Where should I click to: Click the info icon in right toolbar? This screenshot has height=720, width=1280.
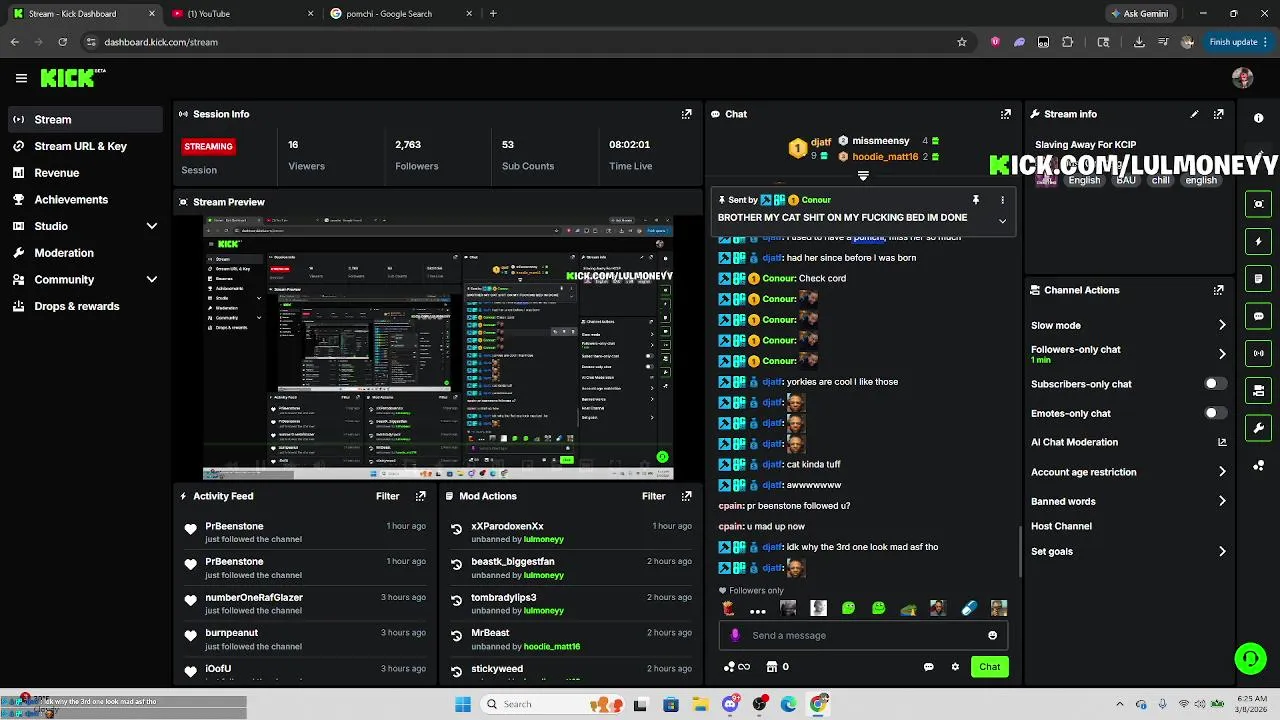(1259, 118)
